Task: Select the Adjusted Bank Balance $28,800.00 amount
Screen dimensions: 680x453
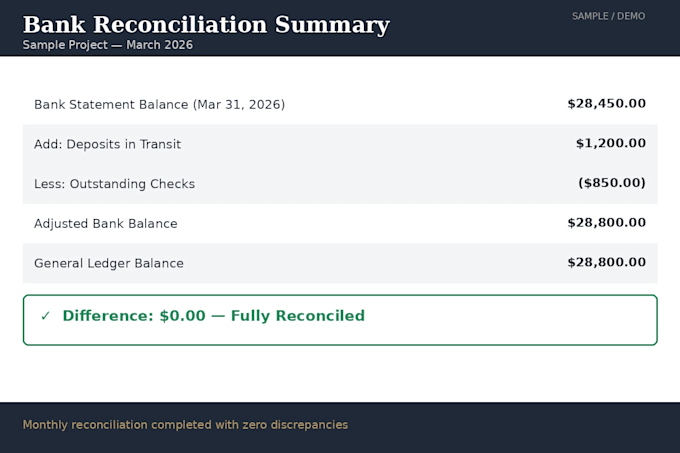Action: [606, 223]
